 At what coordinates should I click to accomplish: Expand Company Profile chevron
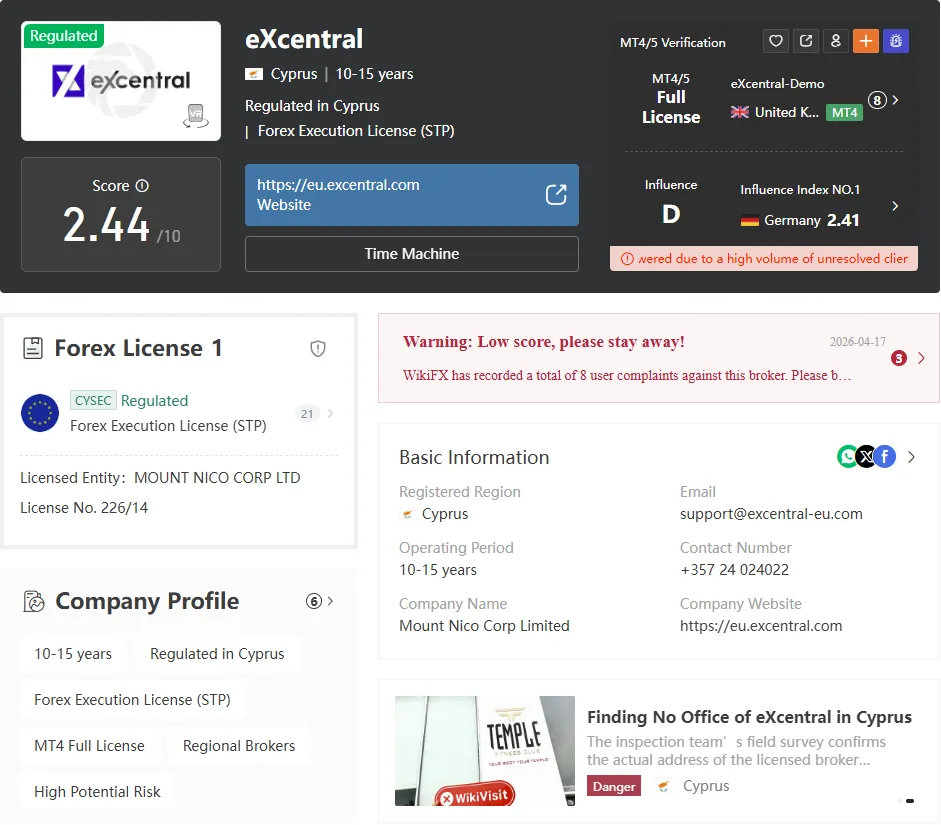(330, 601)
